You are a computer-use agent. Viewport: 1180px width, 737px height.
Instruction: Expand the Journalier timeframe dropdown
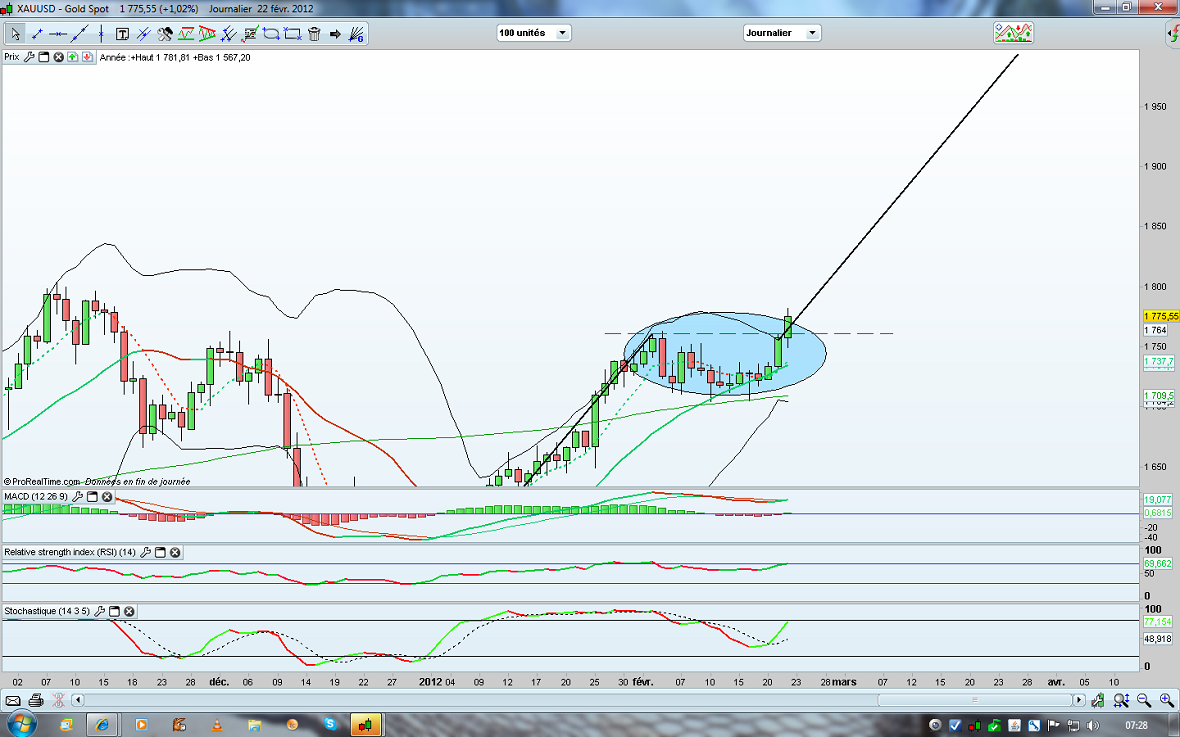(781, 33)
